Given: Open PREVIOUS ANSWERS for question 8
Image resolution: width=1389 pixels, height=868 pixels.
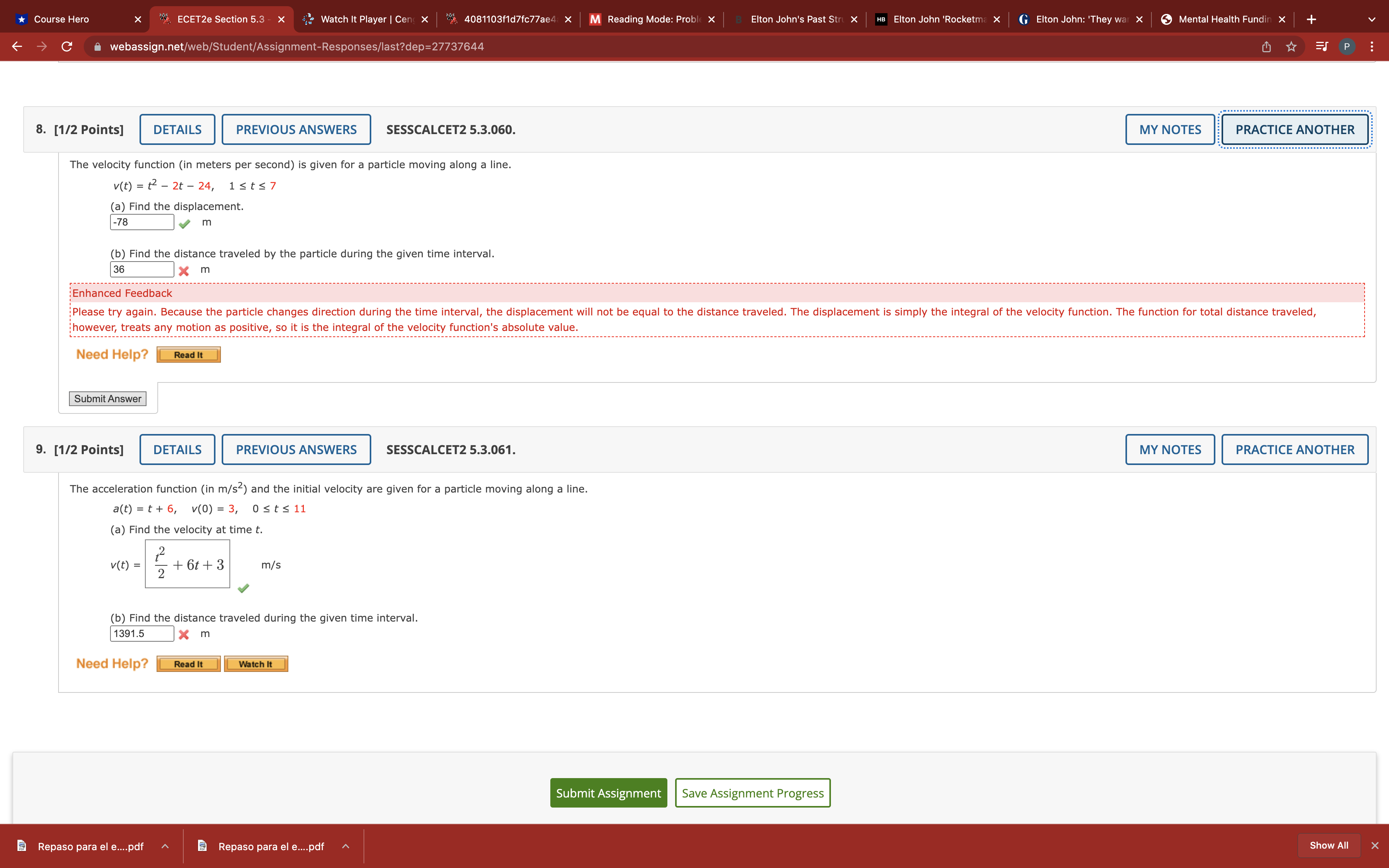Looking at the screenshot, I should (x=296, y=129).
